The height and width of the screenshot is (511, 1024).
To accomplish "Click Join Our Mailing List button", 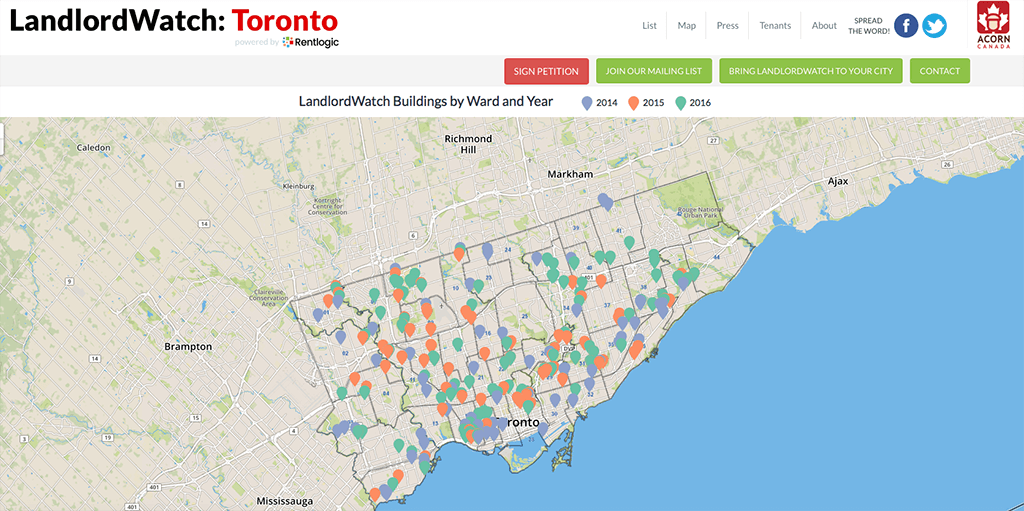I will pyautogui.click(x=654, y=71).
